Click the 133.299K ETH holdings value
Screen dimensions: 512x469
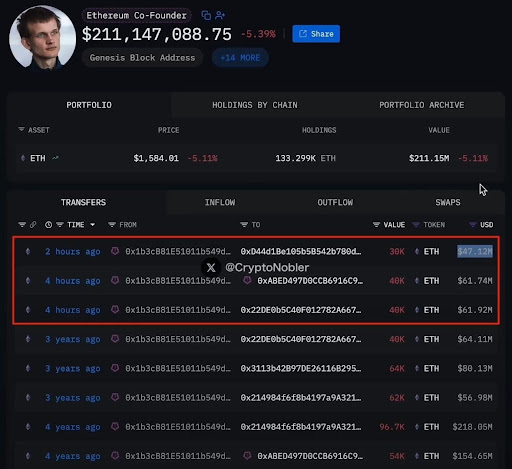[x=305, y=158]
